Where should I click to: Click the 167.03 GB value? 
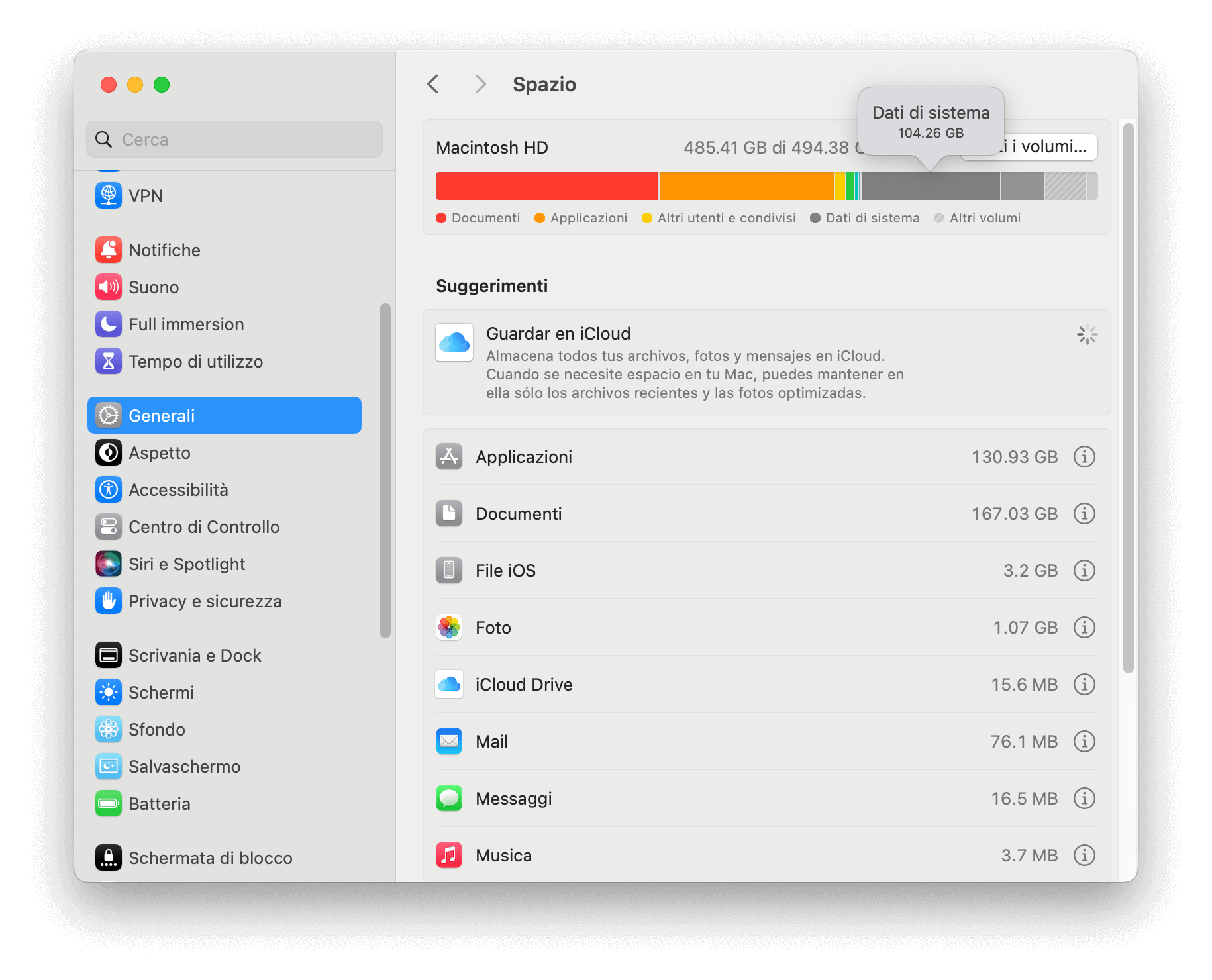click(x=1014, y=514)
